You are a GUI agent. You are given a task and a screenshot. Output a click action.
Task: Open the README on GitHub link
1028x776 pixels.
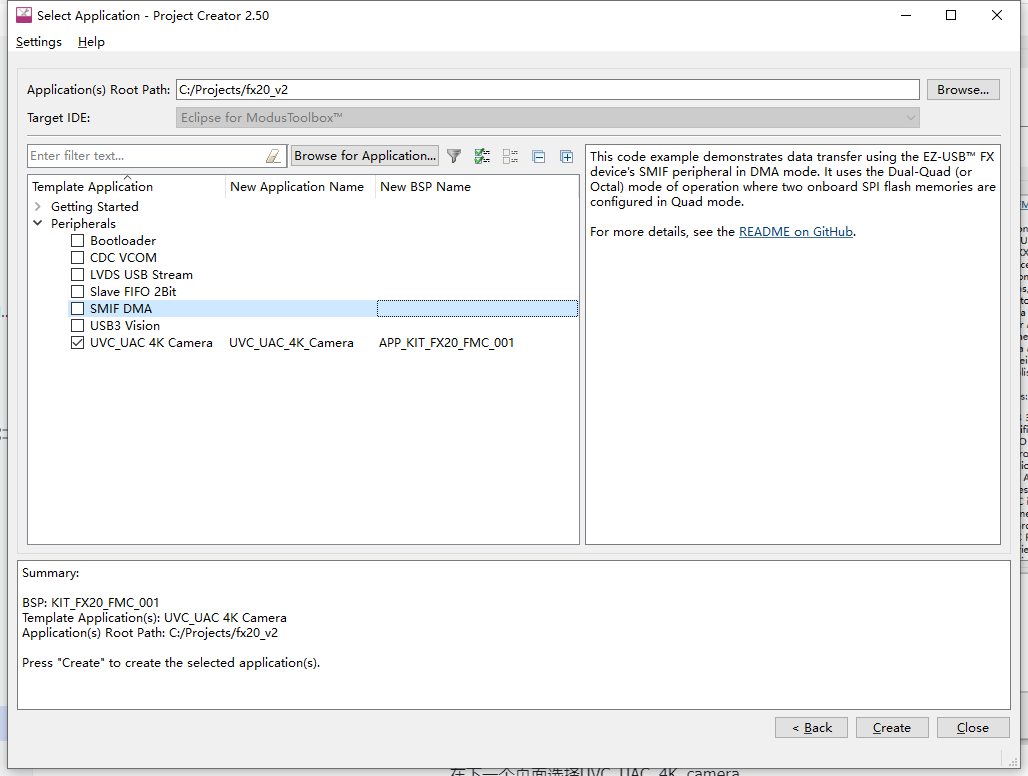(796, 232)
